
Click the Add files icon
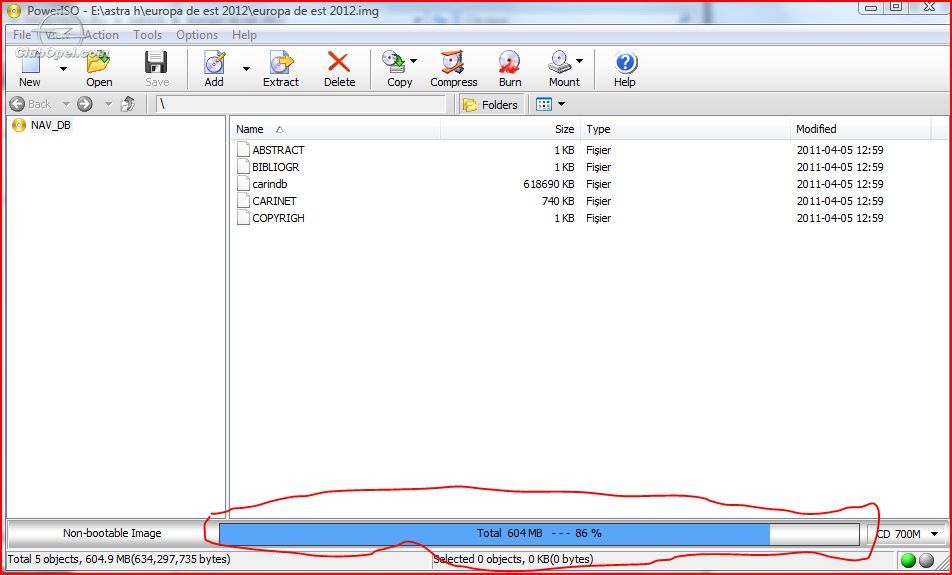[214, 63]
